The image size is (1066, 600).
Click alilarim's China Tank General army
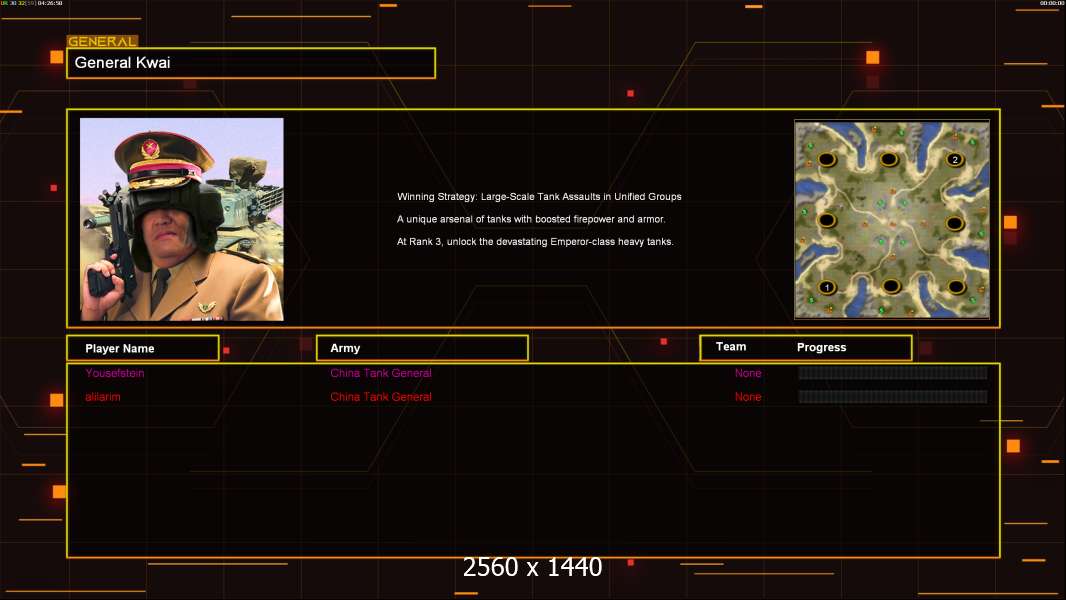point(381,397)
